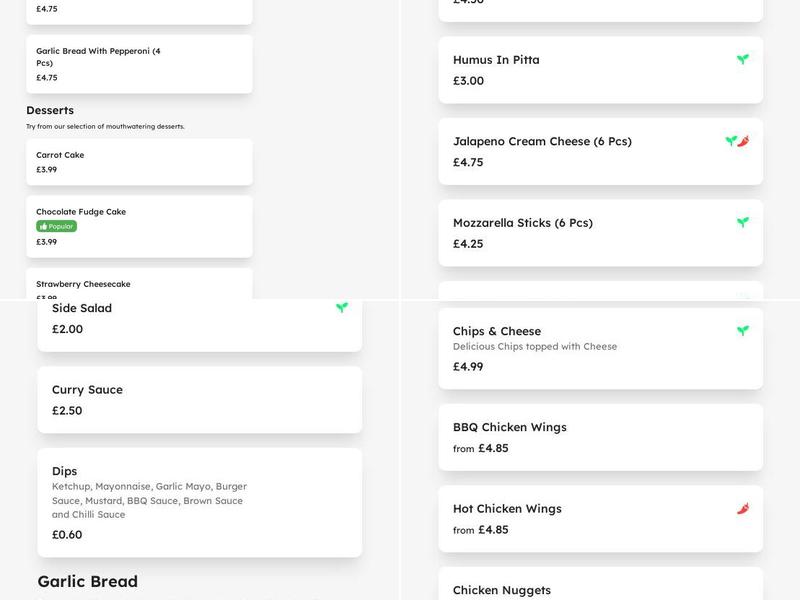This screenshot has height=600, width=800.
Task: Click the spicy chili icon on Hot Chicken Wings
Action: tap(743, 509)
